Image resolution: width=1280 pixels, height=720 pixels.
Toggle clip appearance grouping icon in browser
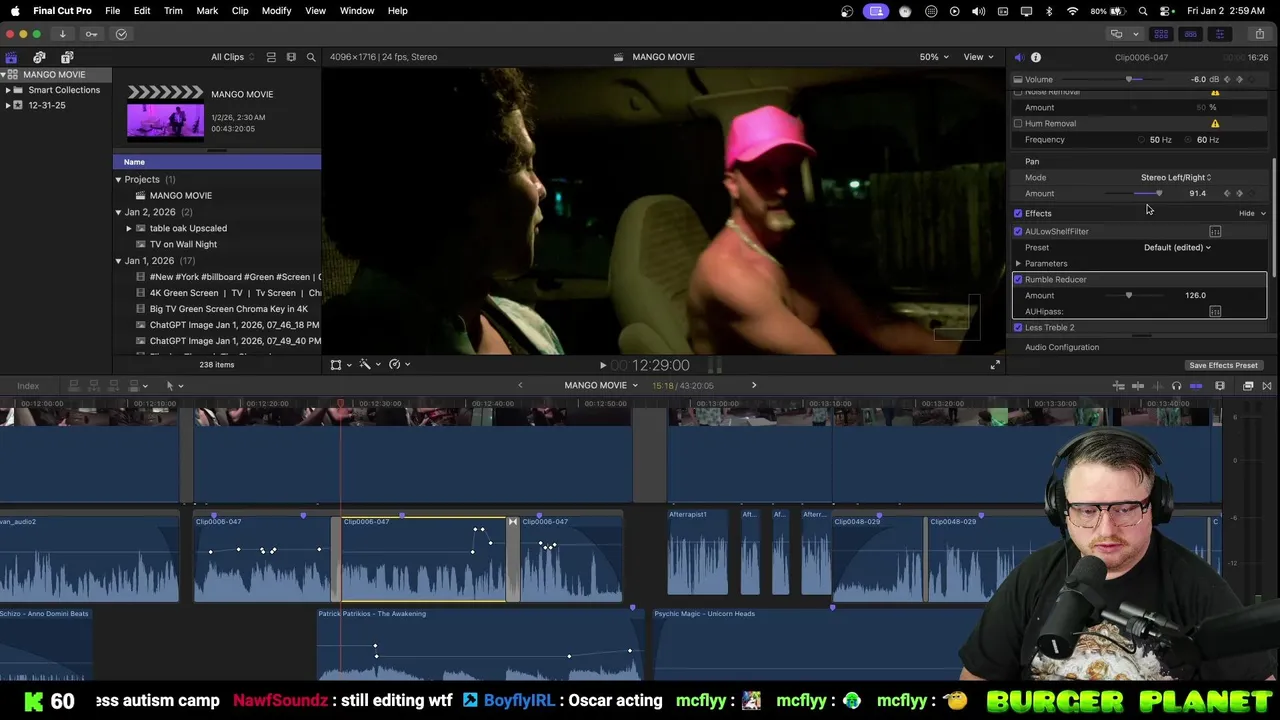point(270,57)
